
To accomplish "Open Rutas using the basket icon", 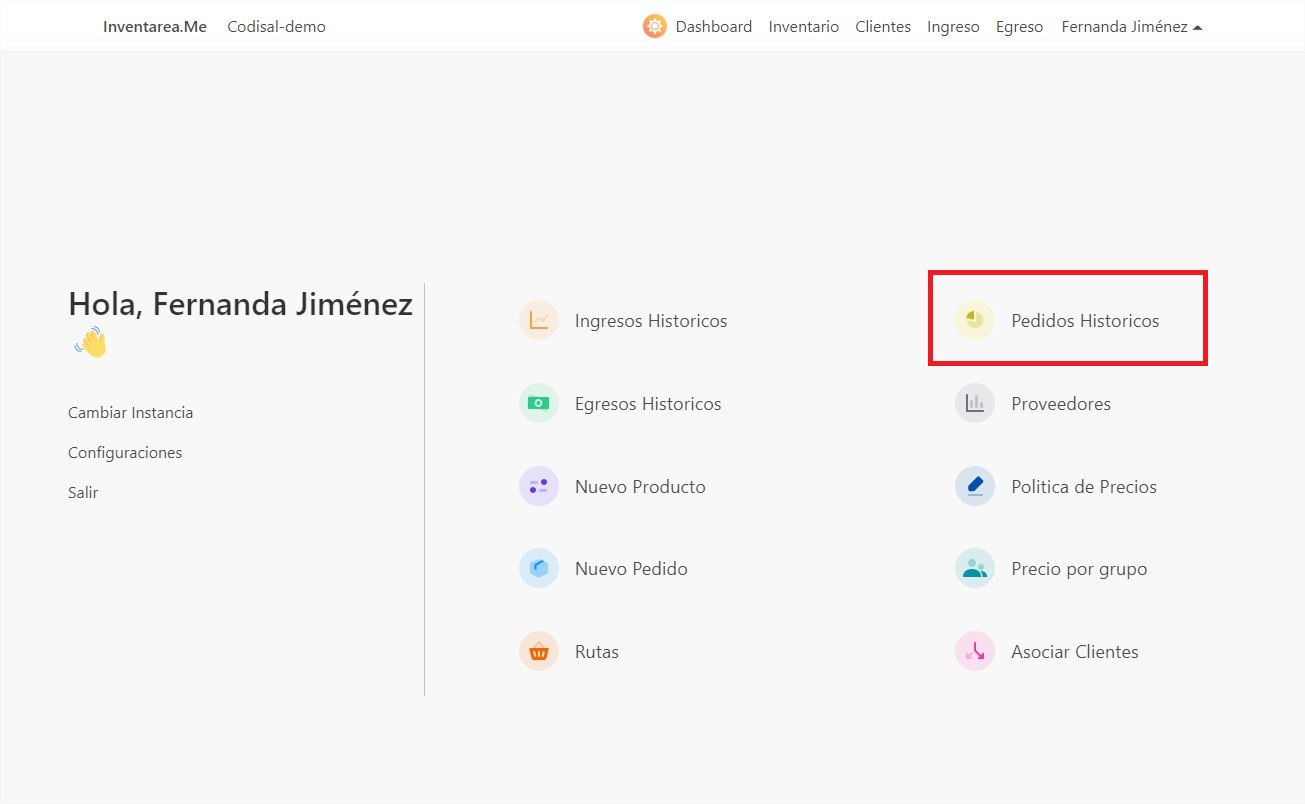I will [539, 650].
